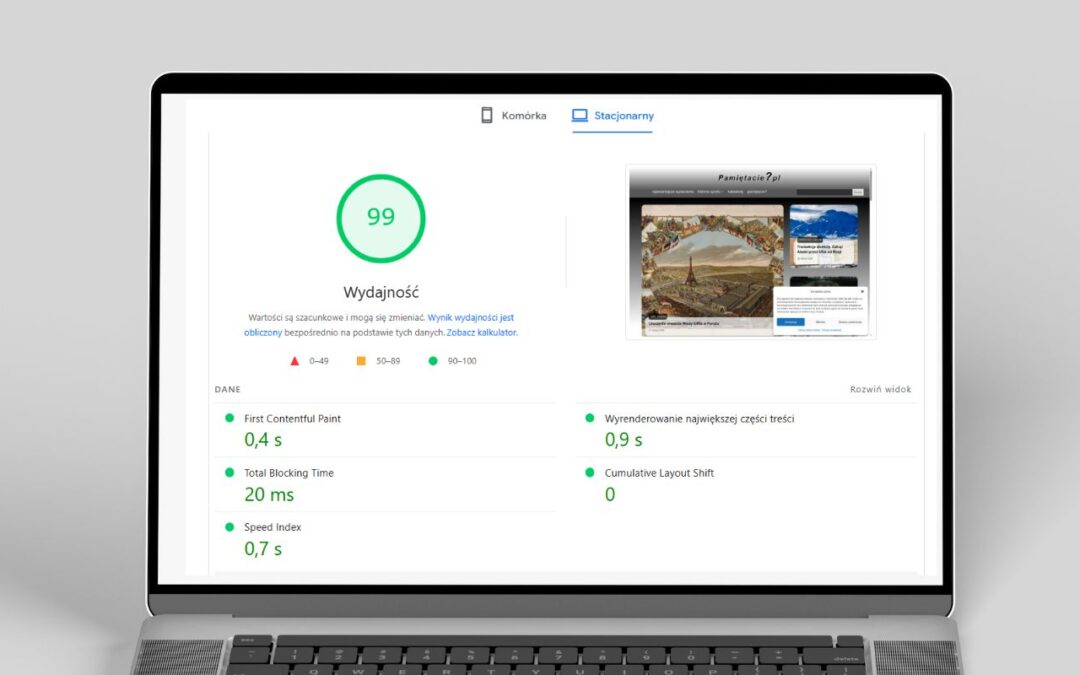Image resolution: width=1080 pixels, height=675 pixels.
Task: Expand details via Rozwiń widok
Action: (880, 390)
